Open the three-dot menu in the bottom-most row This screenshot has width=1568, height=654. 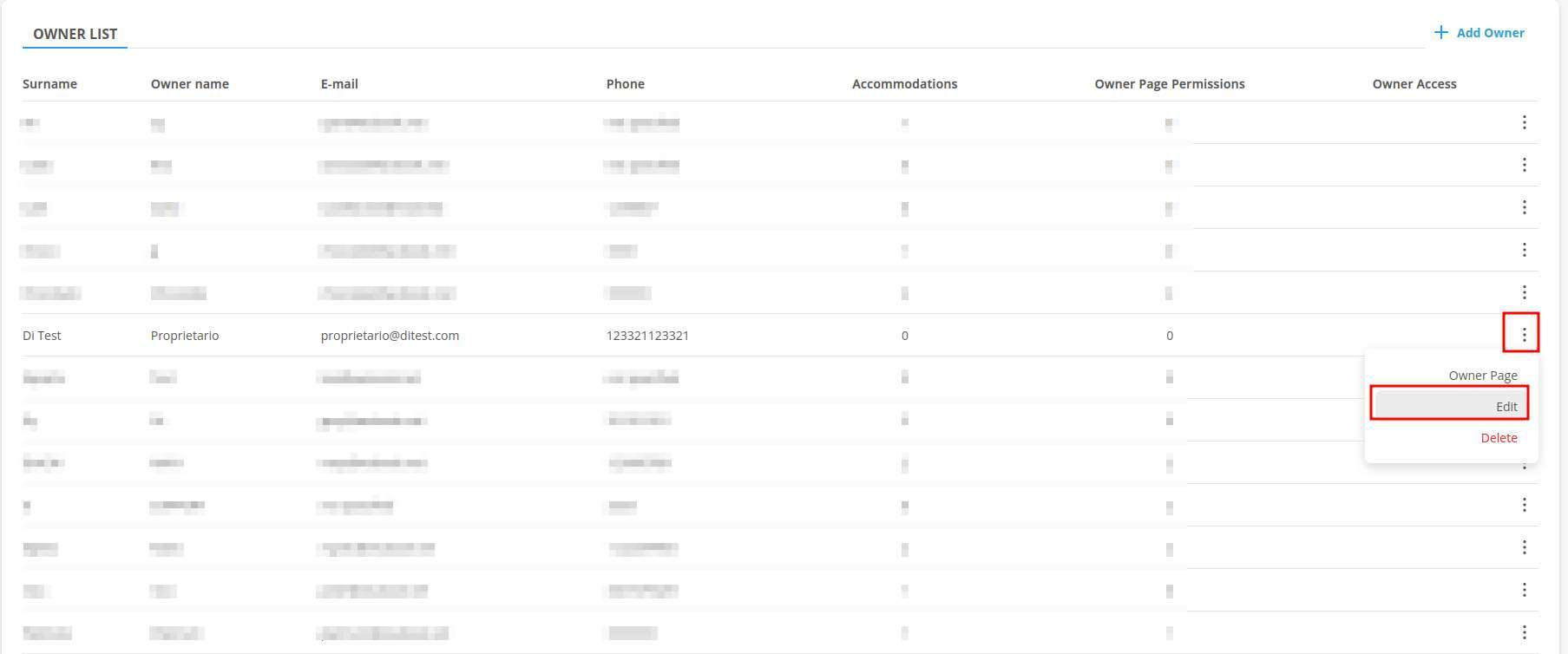pyautogui.click(x=1524, y=632)
